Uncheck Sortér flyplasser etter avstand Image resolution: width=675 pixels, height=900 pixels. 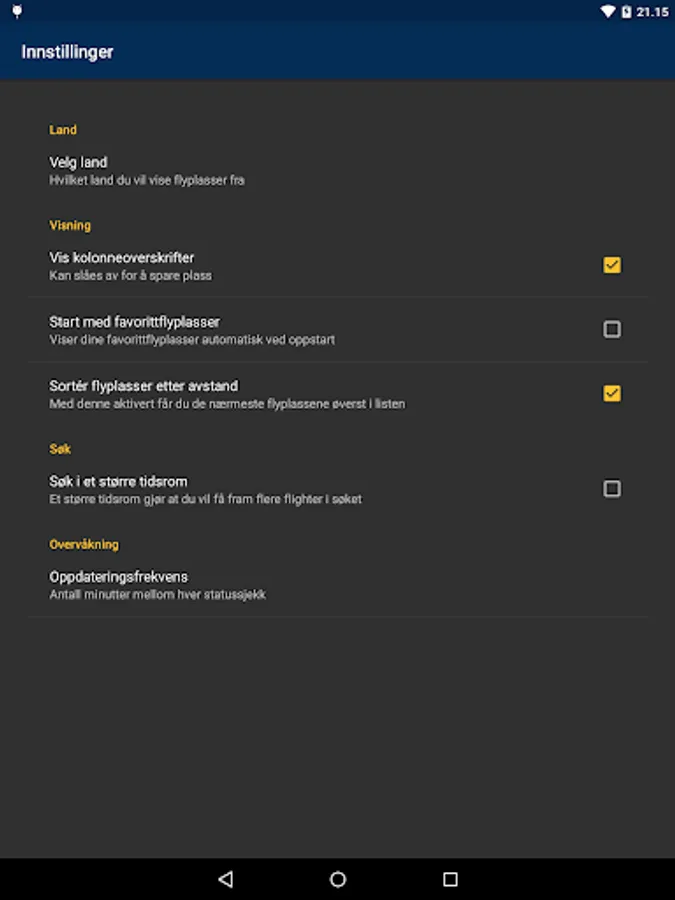click(x=612, y=393)
